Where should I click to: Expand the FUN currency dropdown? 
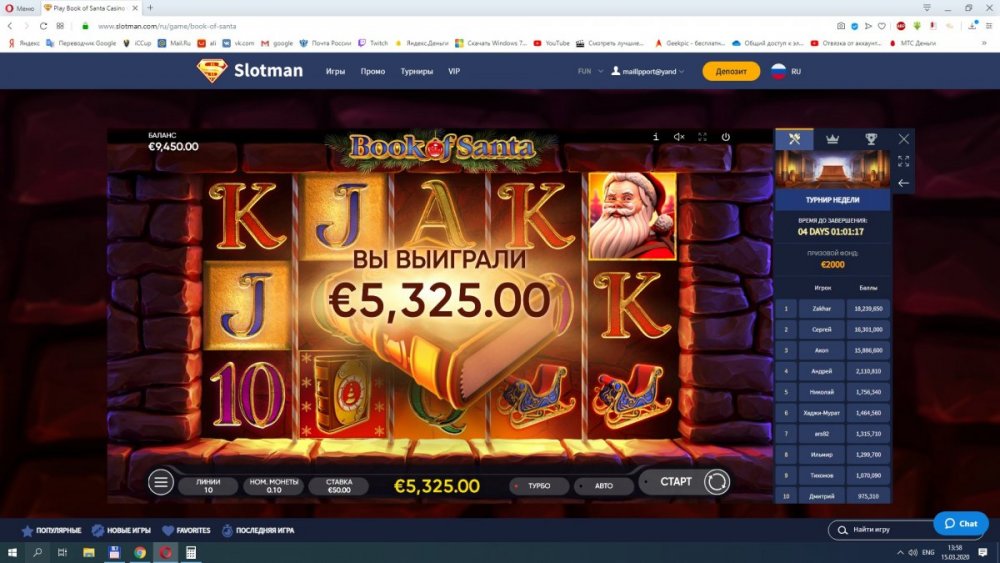click(x=590, y=71)
